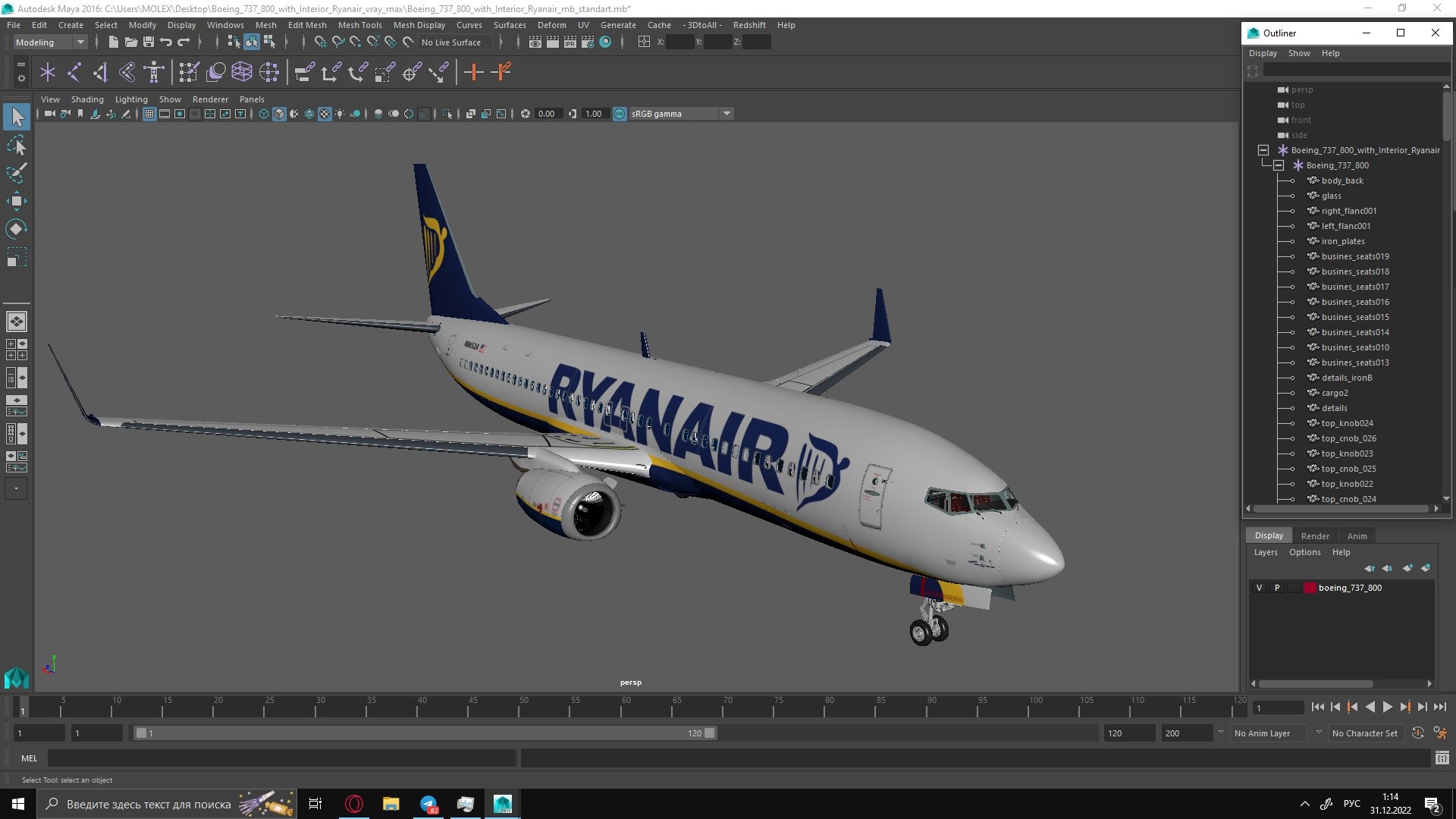Toggle P playback of boeing_737_800 layer
Image resolution: width=1456 pixels, height=819 pixels.
point(1277,588)
